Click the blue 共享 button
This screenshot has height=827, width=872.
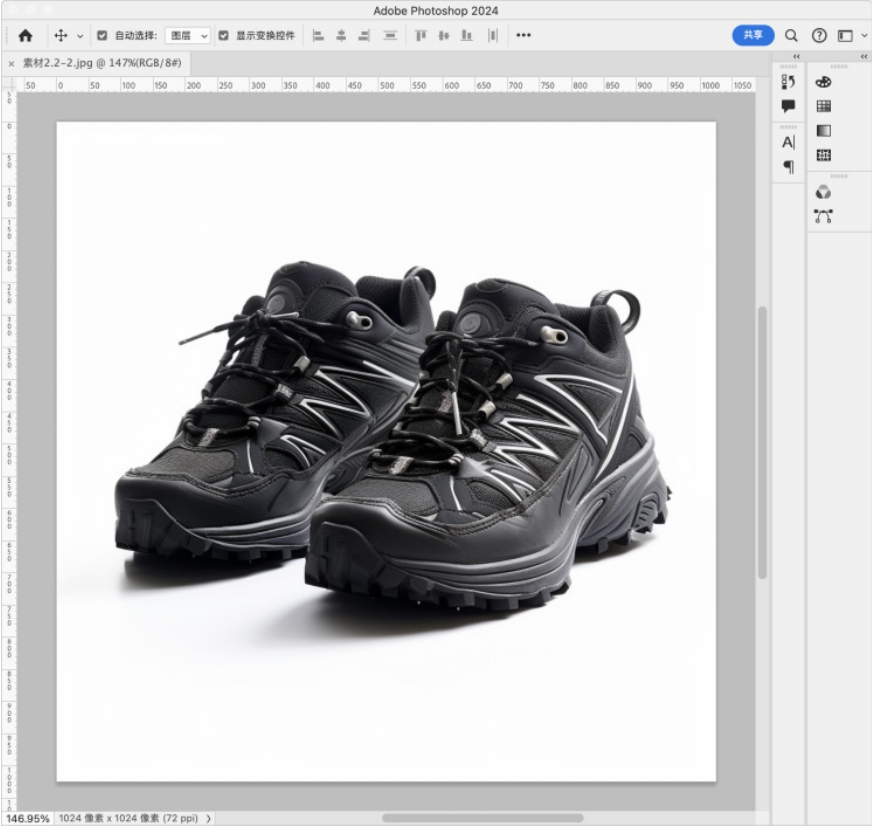(x=753, y=35)
